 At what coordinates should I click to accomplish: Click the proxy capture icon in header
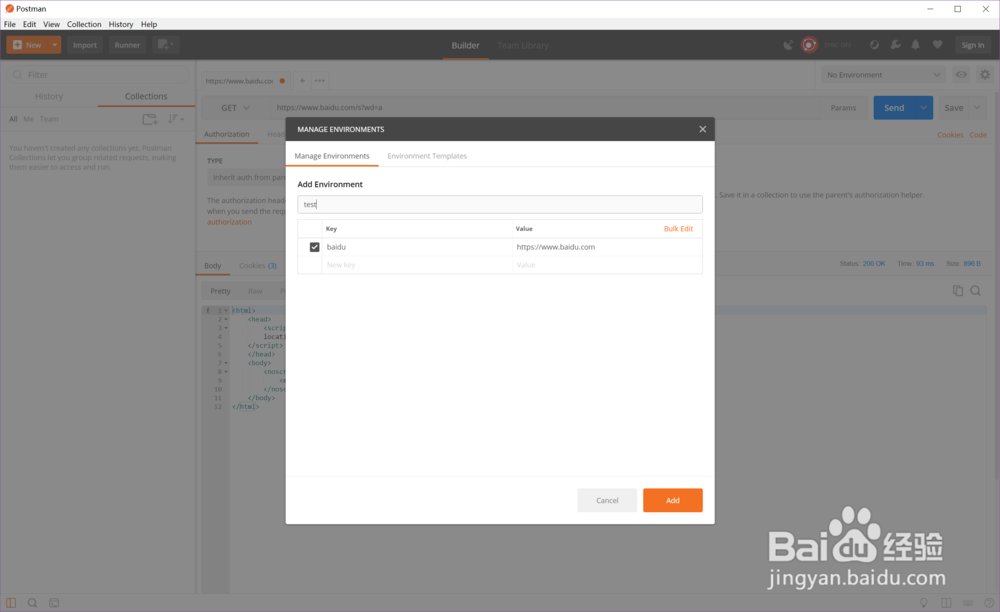[874, 45]
